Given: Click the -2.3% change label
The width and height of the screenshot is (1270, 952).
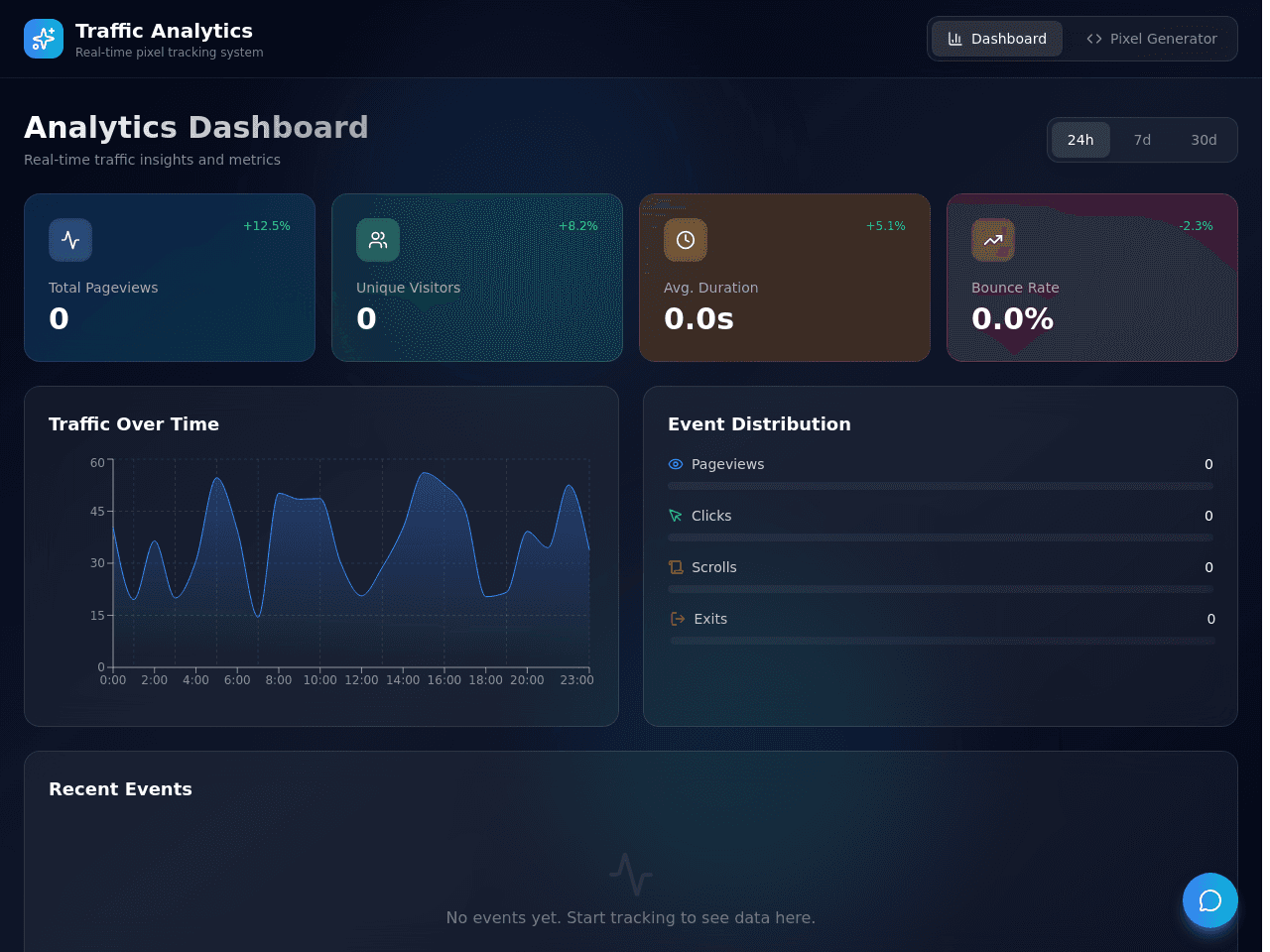Looking at the screenshot, I should coord(1196,226).
